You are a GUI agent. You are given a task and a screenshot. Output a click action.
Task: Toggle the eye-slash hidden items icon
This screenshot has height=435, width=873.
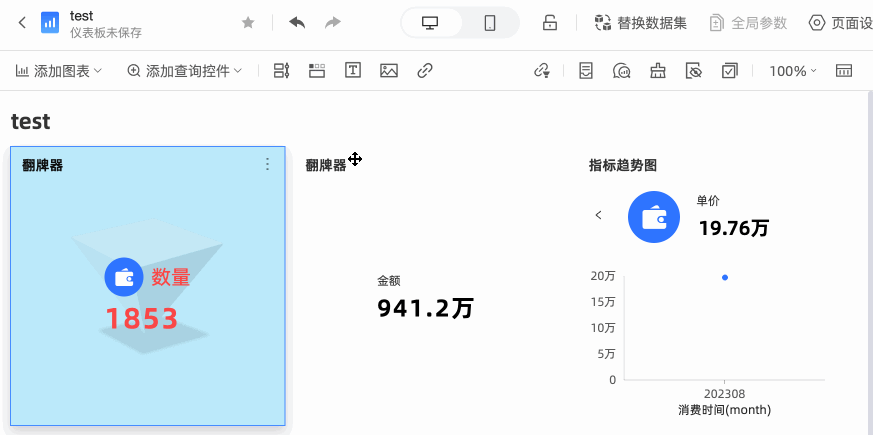(x=694, y=71)
